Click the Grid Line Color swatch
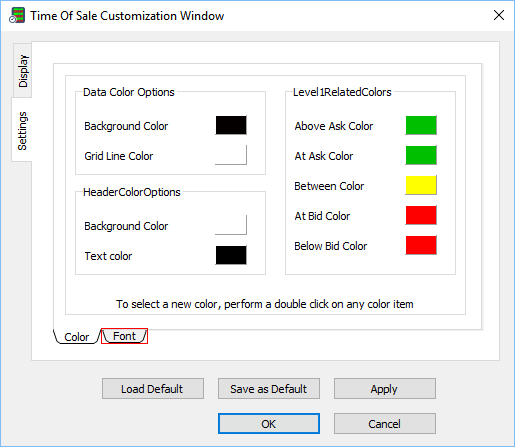The height and width of the screenshot is (447, 515). [231, 155]
